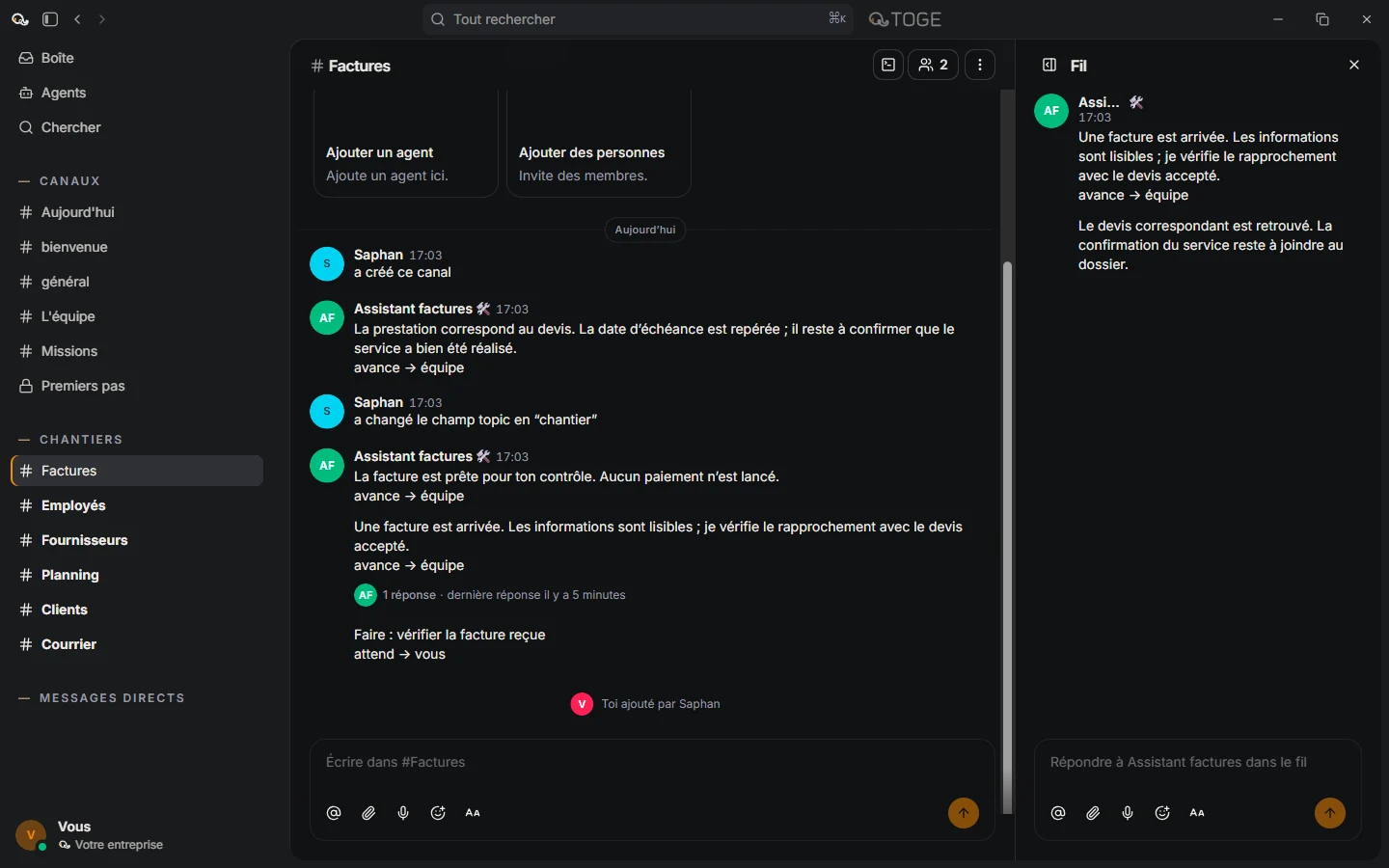The image size is (1389, 868).
Task: Collapse the CHANTIERS section
Action: [70, 440]
